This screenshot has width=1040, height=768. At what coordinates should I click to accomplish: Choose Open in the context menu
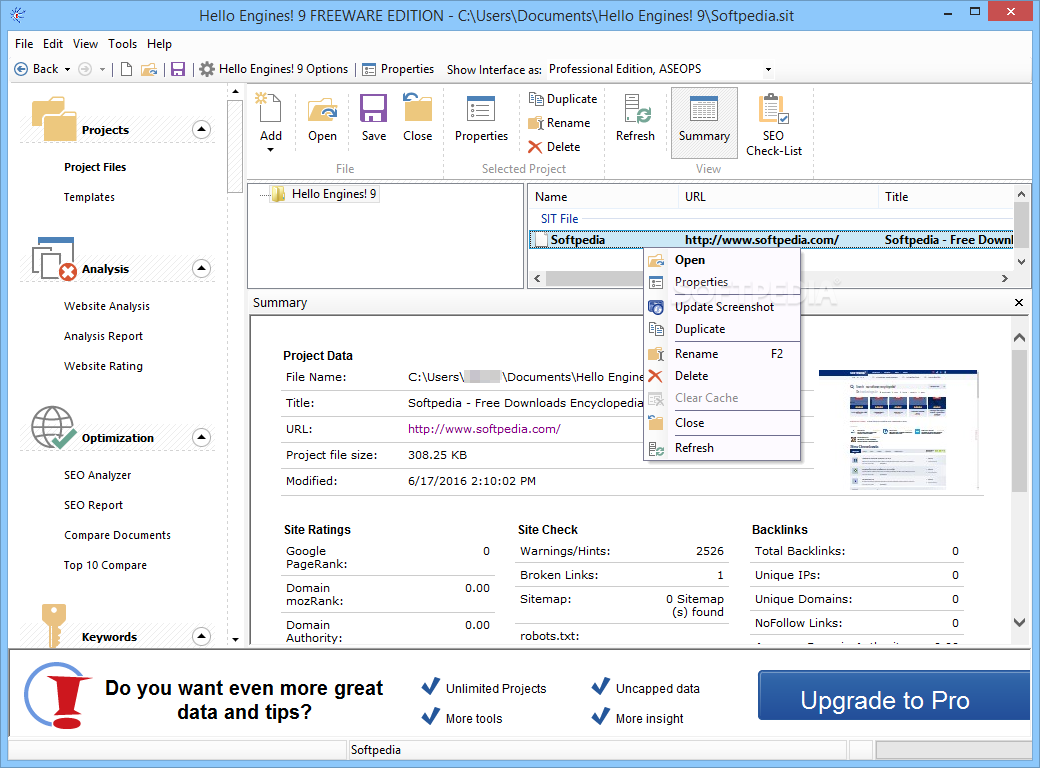[722, 260]
